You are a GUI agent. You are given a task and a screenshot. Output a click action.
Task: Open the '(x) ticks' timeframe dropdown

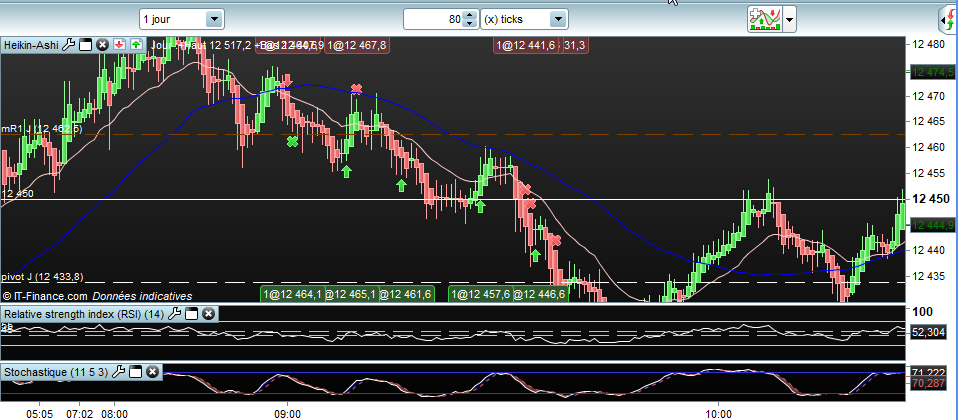[524, 19]
